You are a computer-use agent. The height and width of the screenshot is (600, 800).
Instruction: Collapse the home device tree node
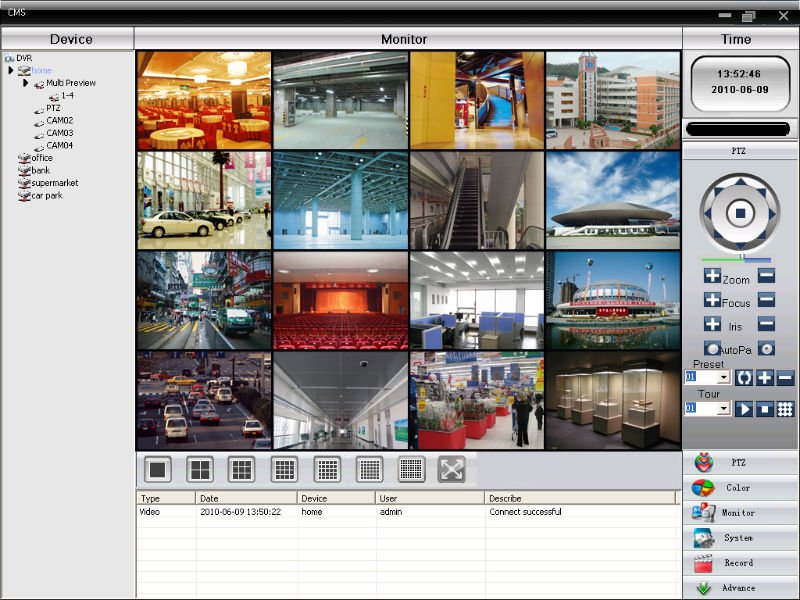[x=11, y=70]
